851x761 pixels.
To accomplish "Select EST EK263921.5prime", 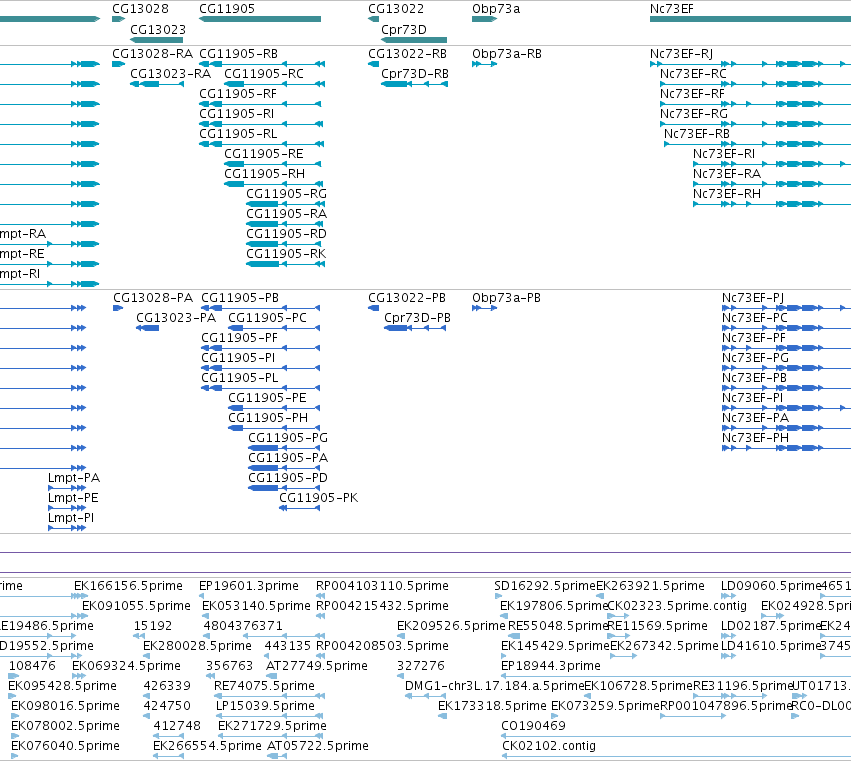I will click(x=650, y=586).
